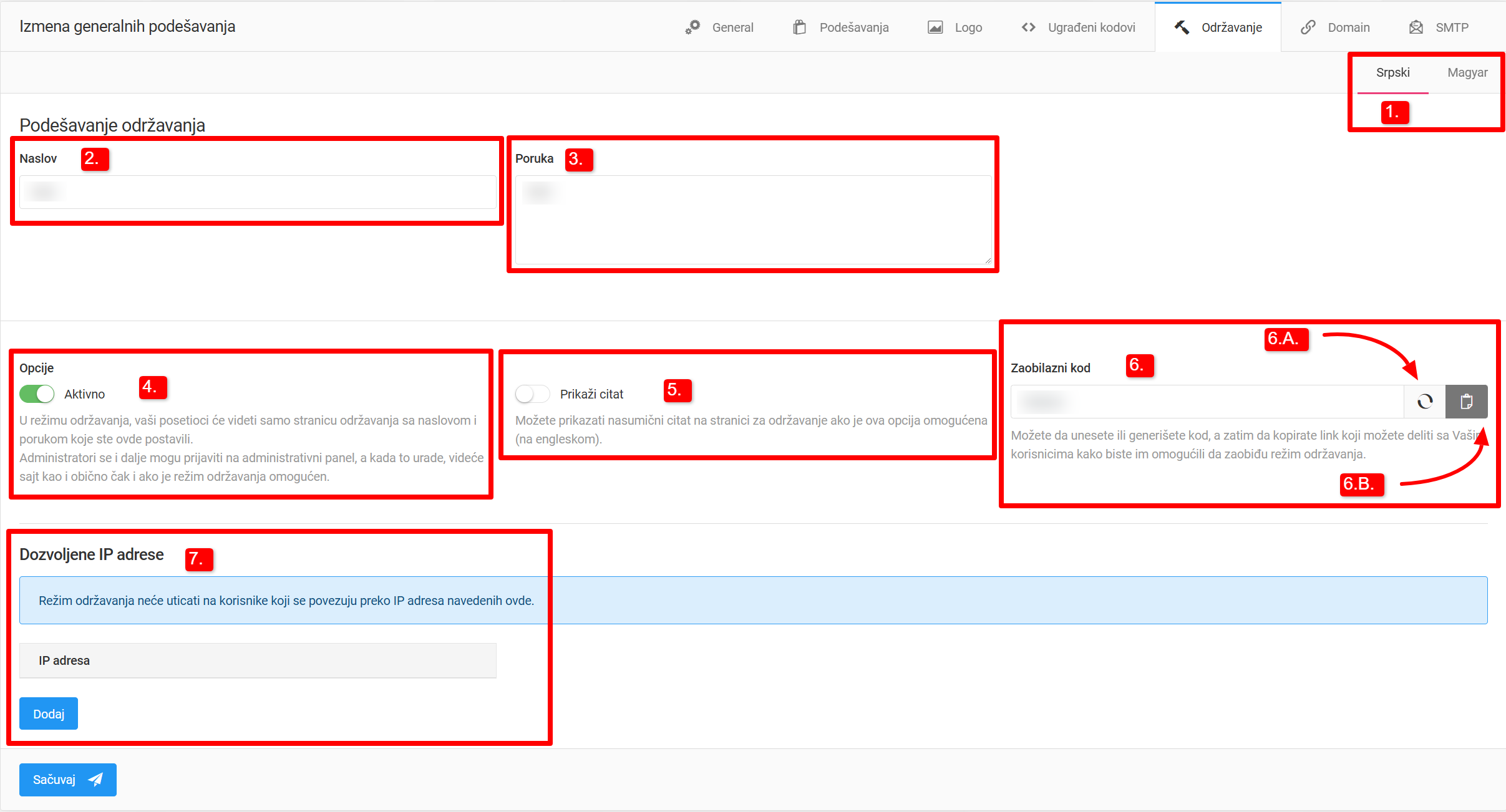Disable the Aktivno maintenance toggle
Viewport: 1506px width, 812px height.
(x=37, y=394)
